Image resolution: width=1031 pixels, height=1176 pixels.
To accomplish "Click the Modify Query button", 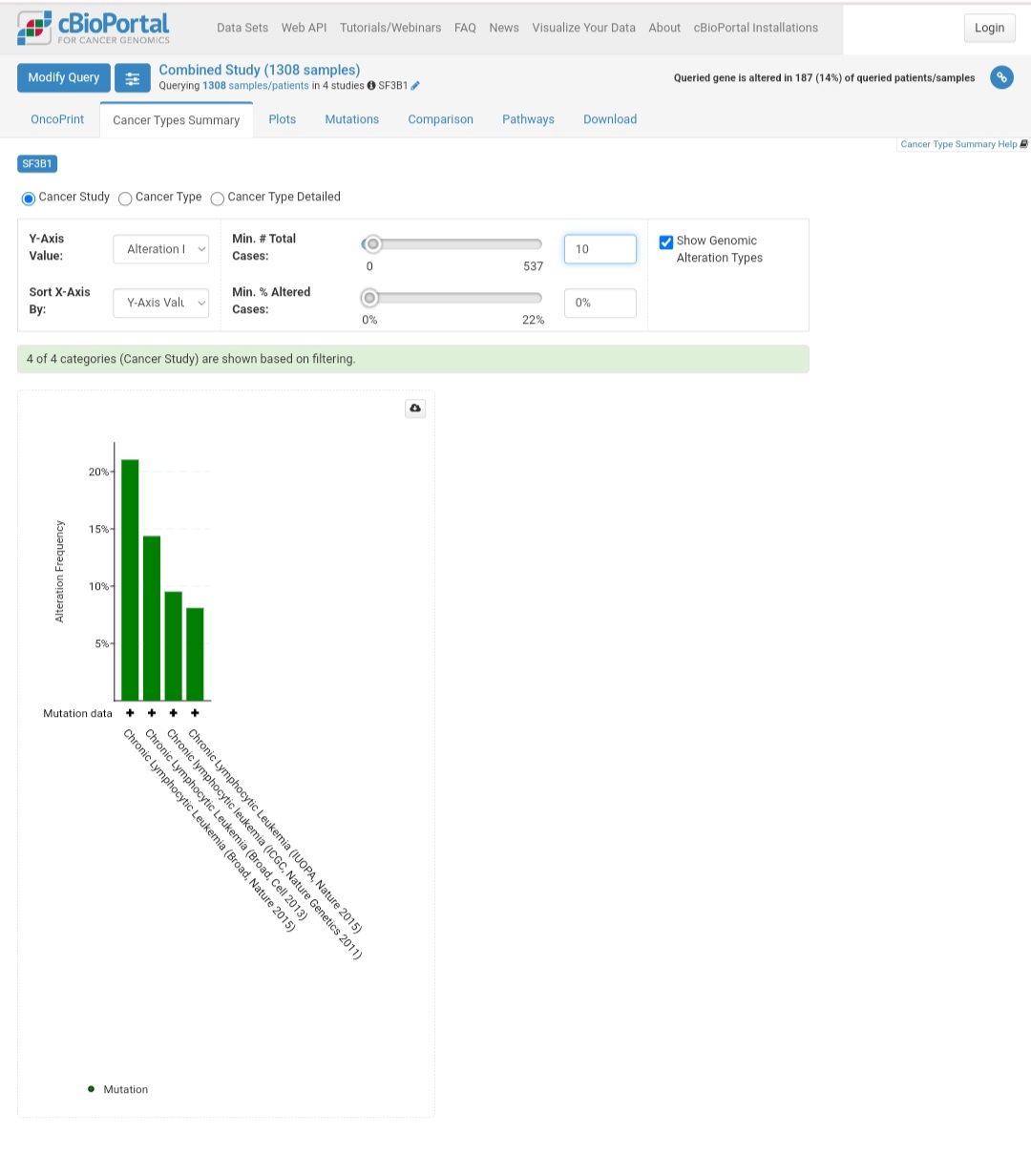I will (63, 77).
